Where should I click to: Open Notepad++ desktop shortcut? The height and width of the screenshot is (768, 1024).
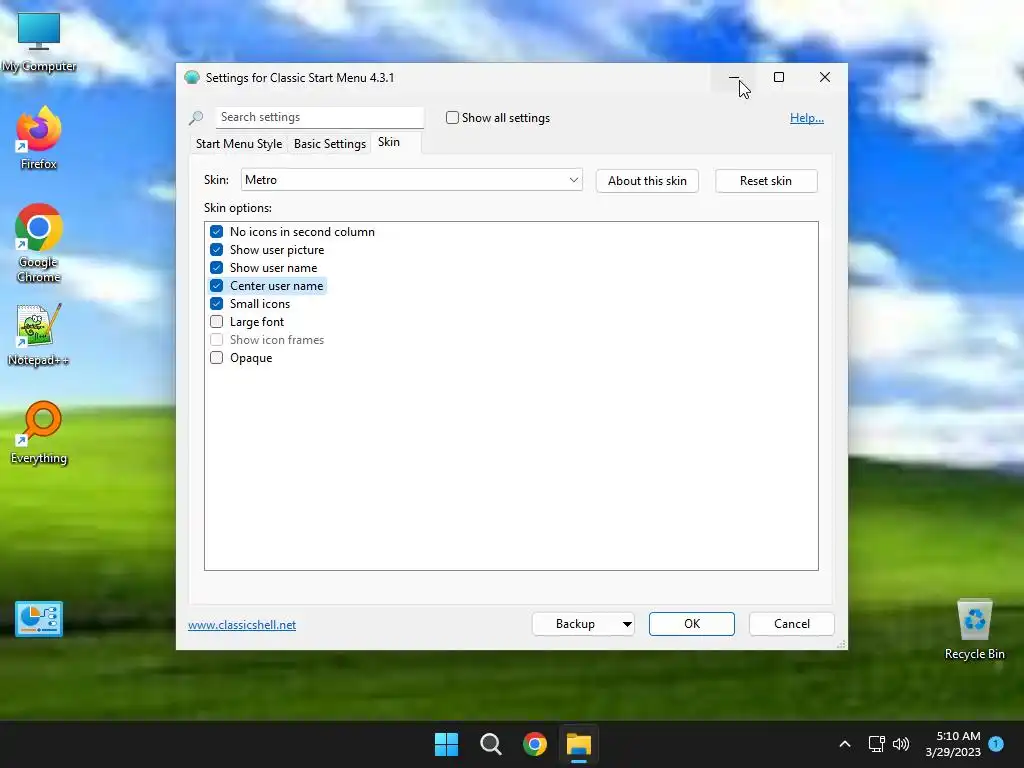point(39,334)
